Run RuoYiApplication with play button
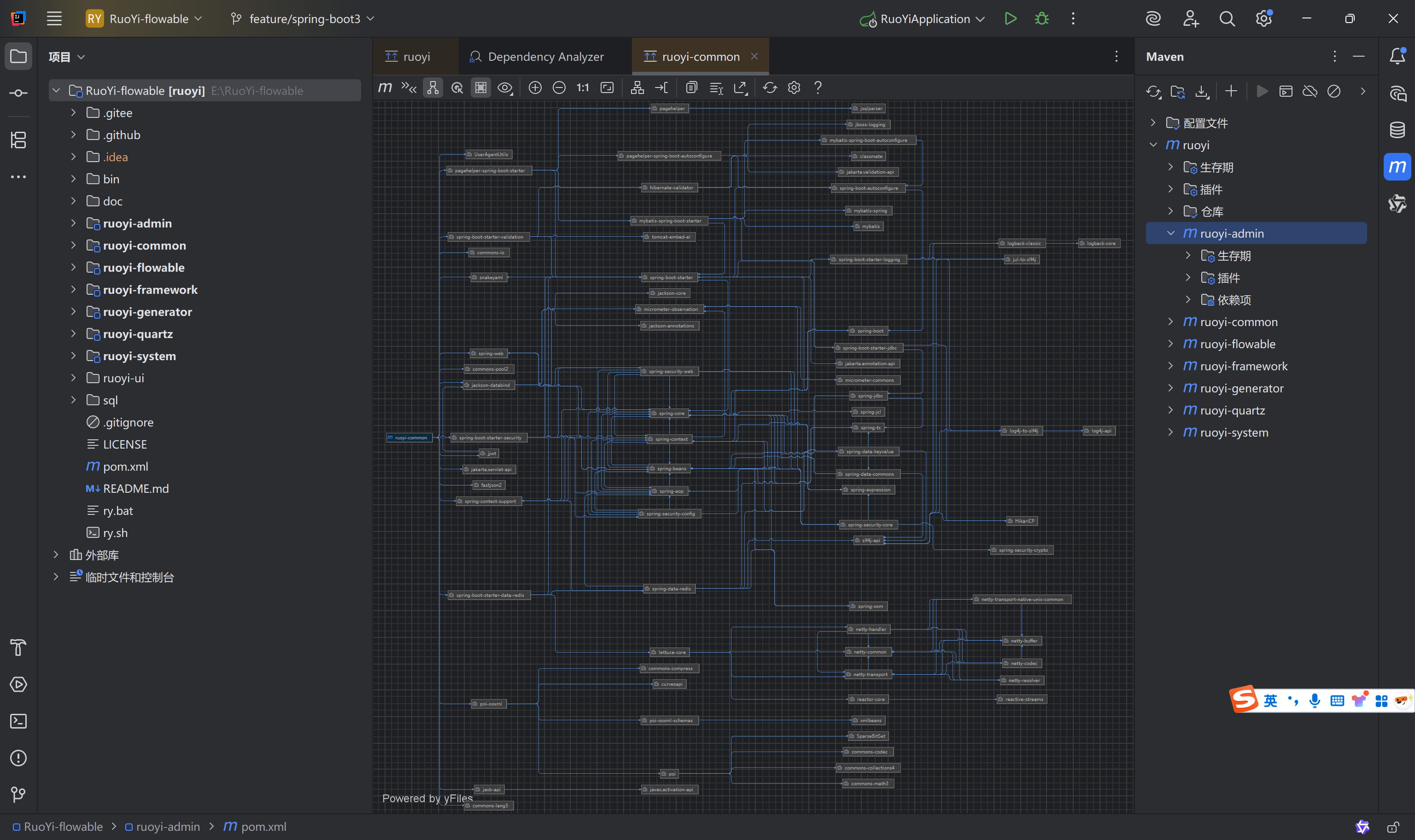 coord(1010,19)
